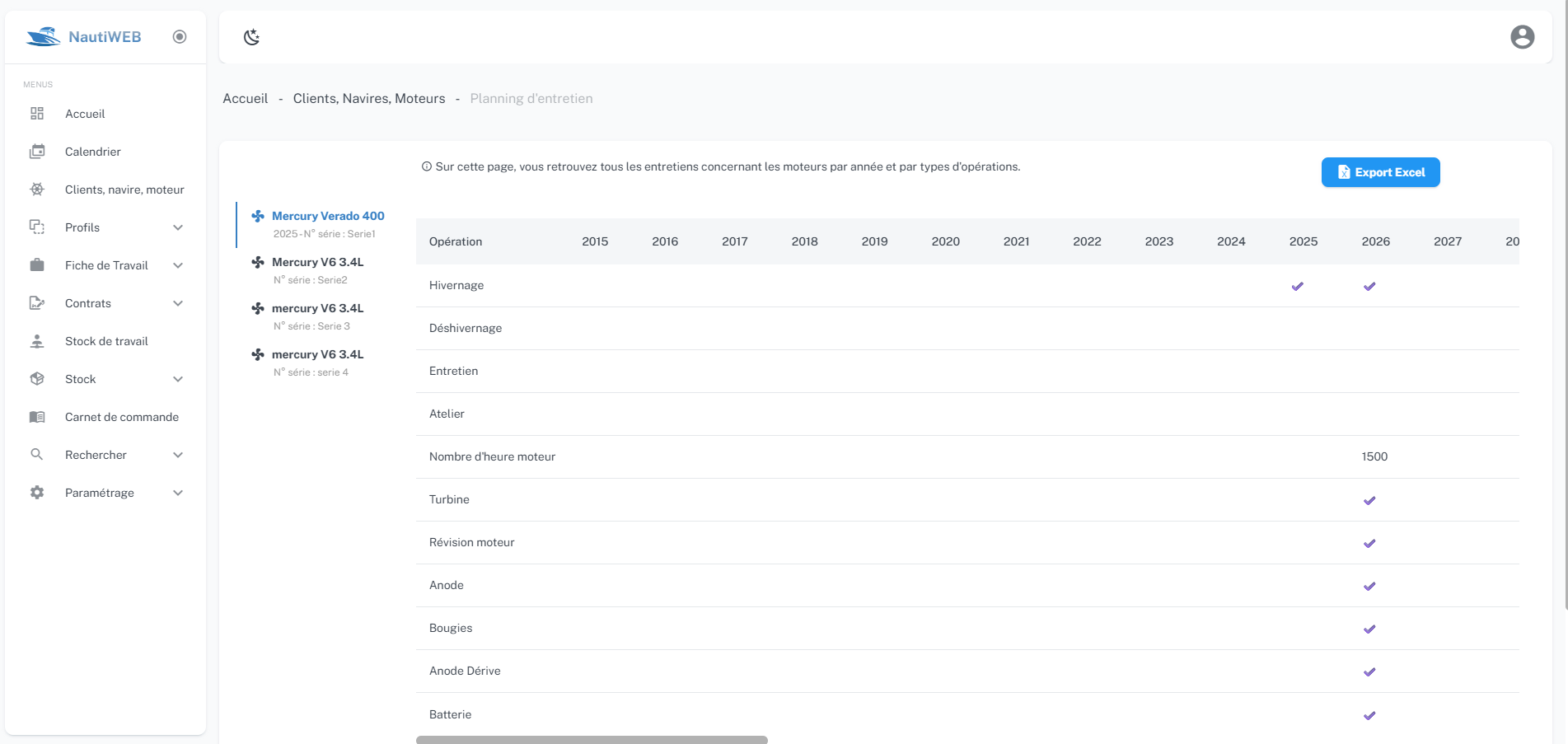Click the horizontal table scrollbar
The image size is (1568, 744).
[x=592, y=740]
